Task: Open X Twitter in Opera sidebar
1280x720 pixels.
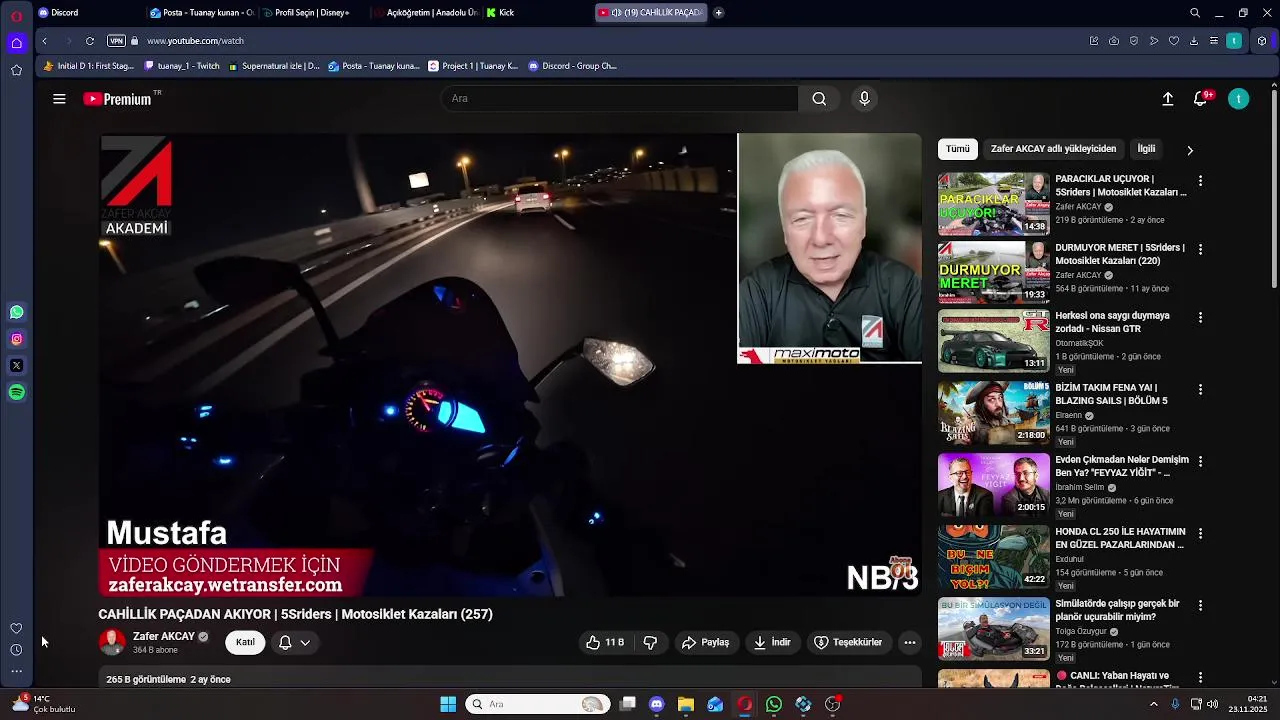Action: 16,366
